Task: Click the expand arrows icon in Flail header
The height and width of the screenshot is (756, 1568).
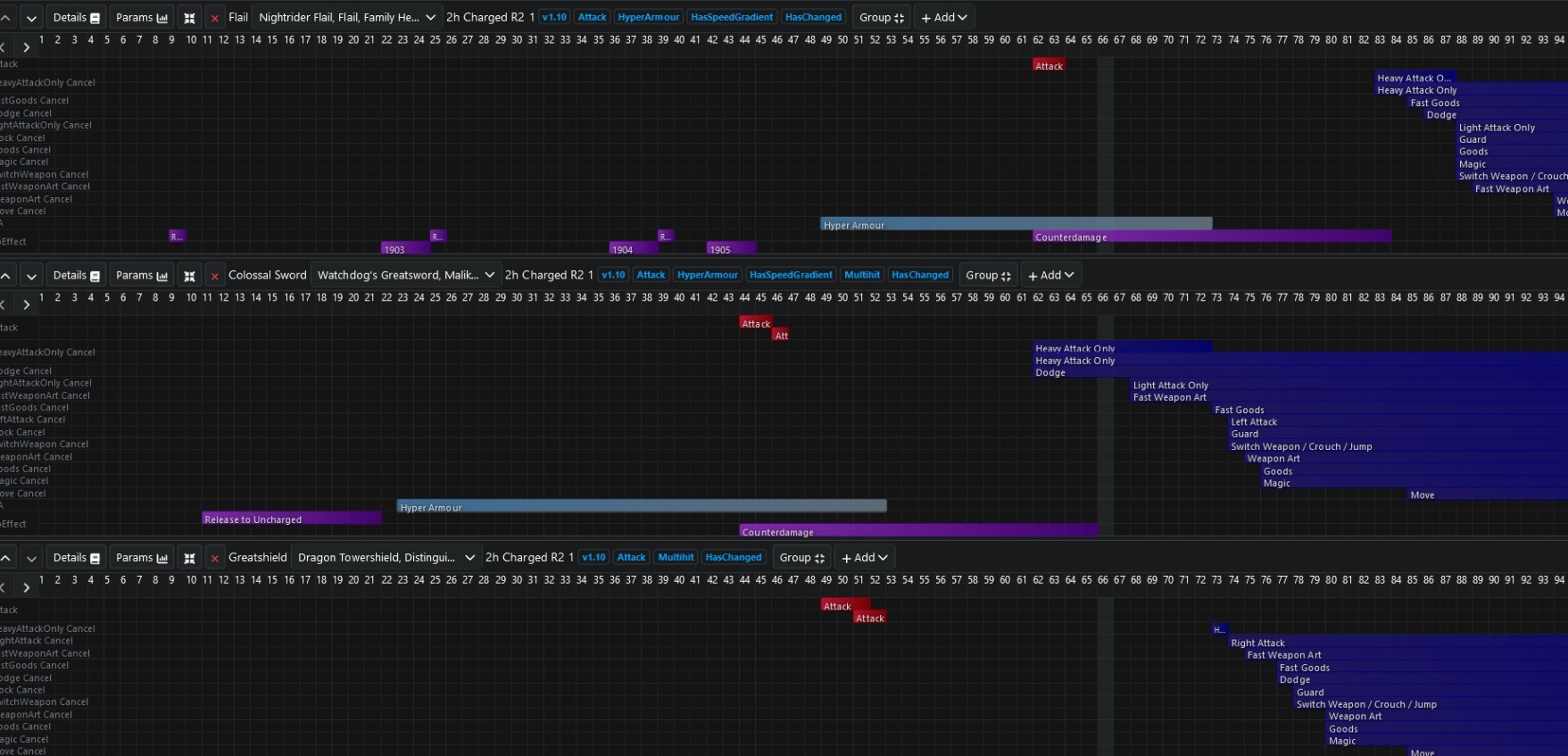Action: (189, 18)
